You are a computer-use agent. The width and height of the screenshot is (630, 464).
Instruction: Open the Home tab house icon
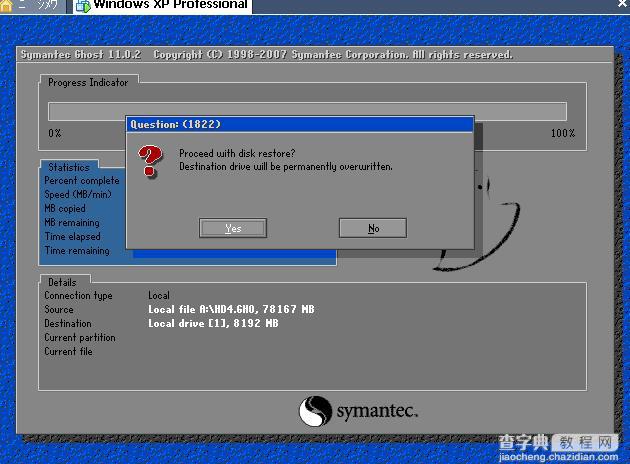pos(6,6)
